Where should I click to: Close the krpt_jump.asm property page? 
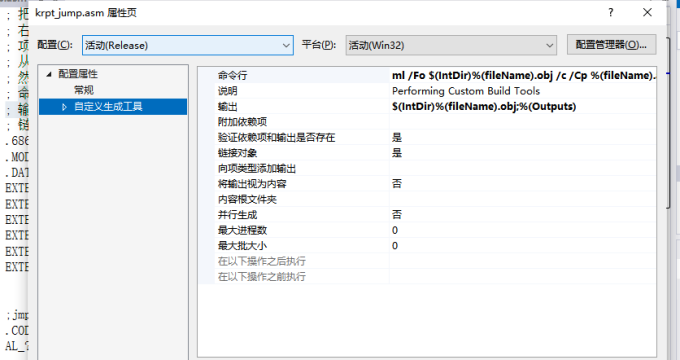click(647, 13)
